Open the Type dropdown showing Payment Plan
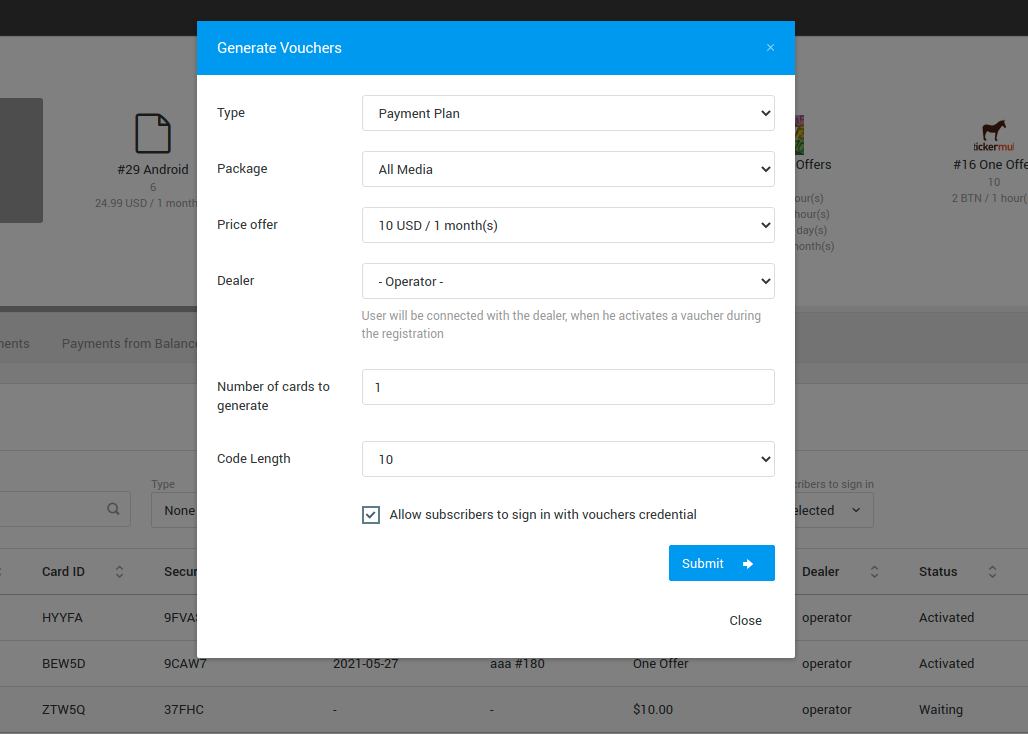This screenshot has width=1028, height=734. click(568, 113)
